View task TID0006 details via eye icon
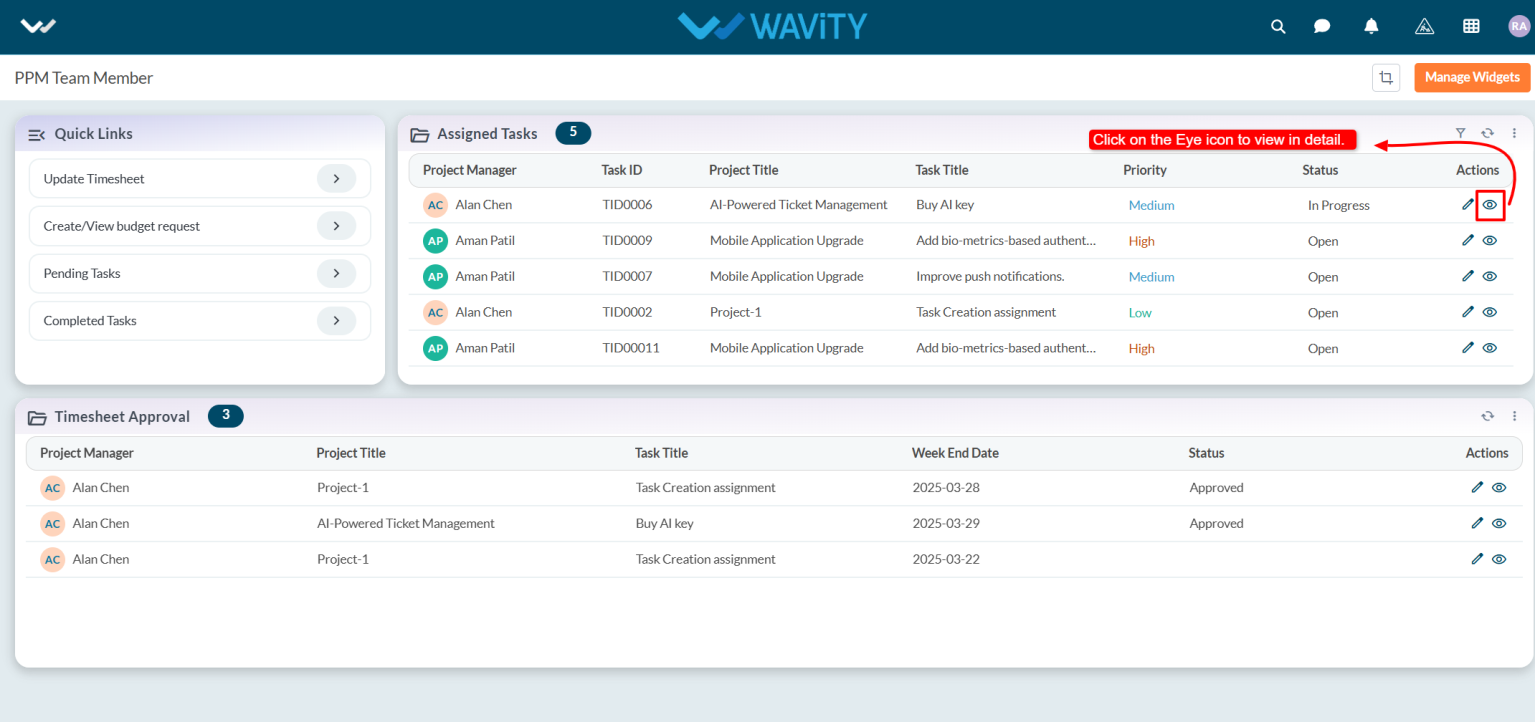The height and width of the screenshot is (722, 1535). 1490,204
